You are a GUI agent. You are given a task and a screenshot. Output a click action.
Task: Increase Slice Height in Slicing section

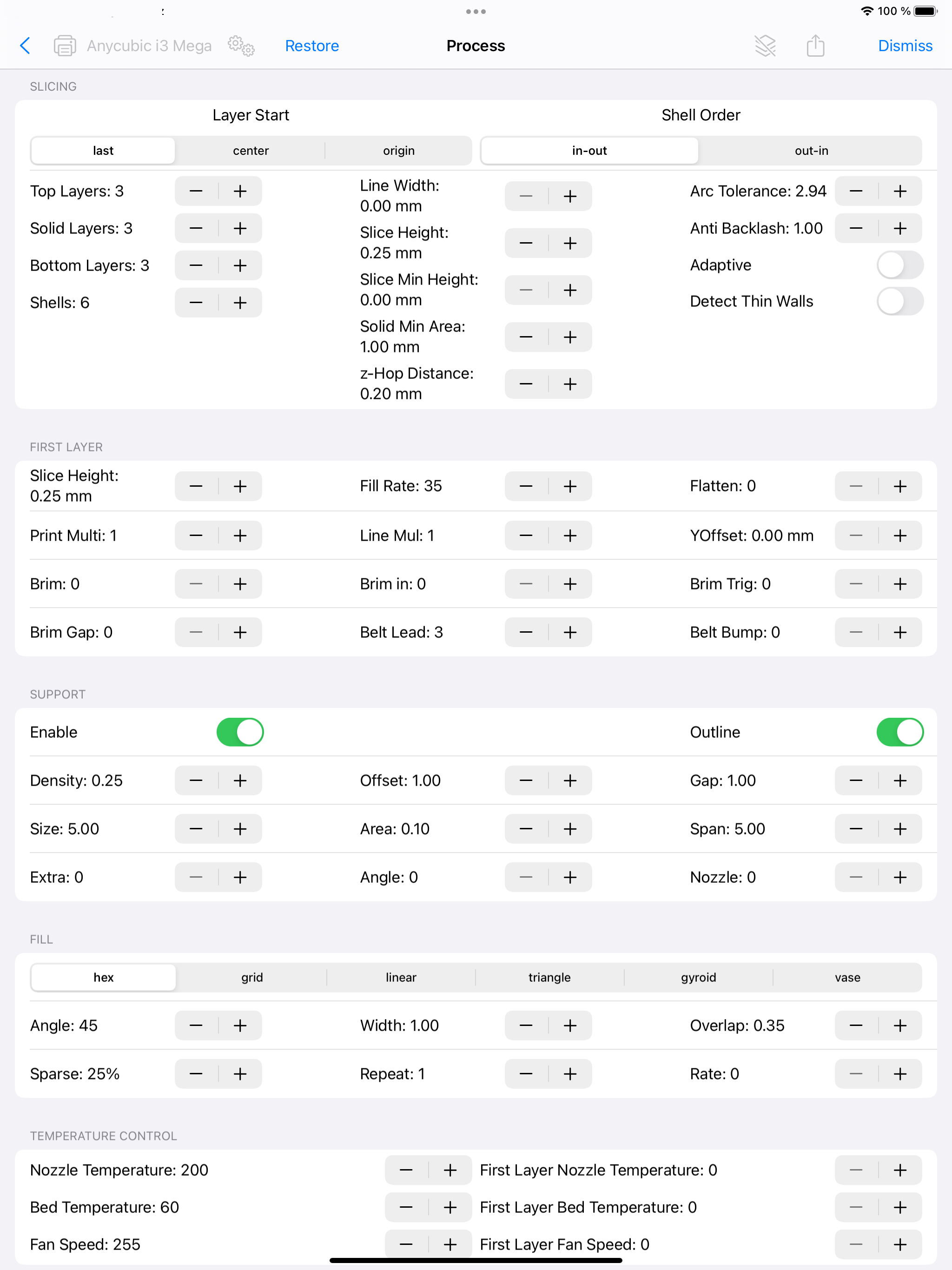pos(569,243)
